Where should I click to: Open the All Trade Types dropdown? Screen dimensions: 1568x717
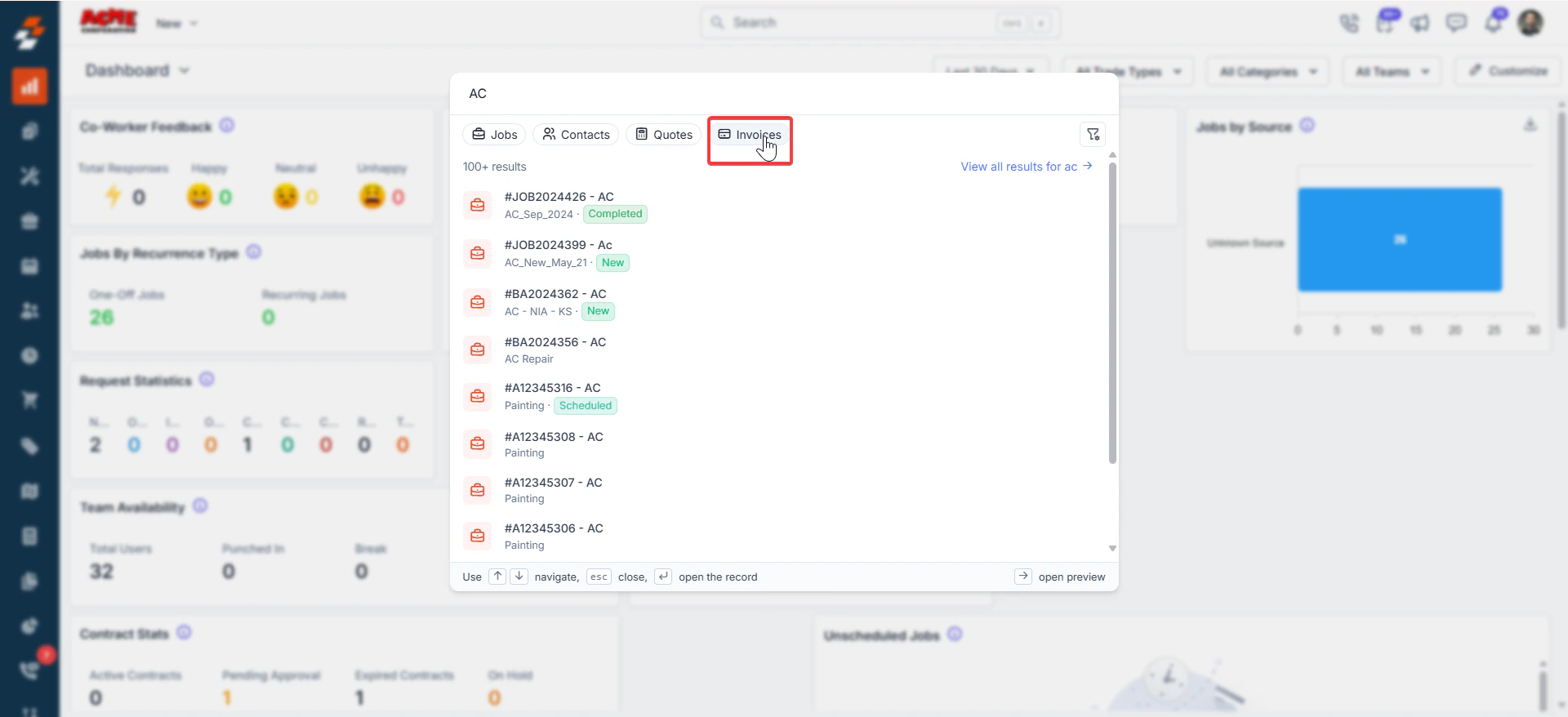[1129, 72]
